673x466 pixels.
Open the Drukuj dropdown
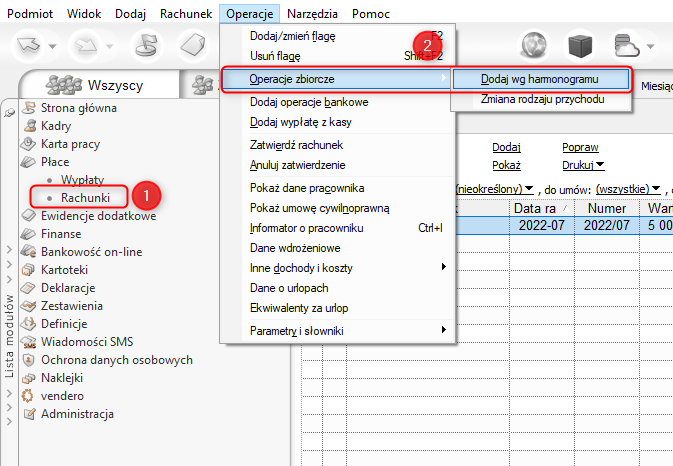point(583,165)
